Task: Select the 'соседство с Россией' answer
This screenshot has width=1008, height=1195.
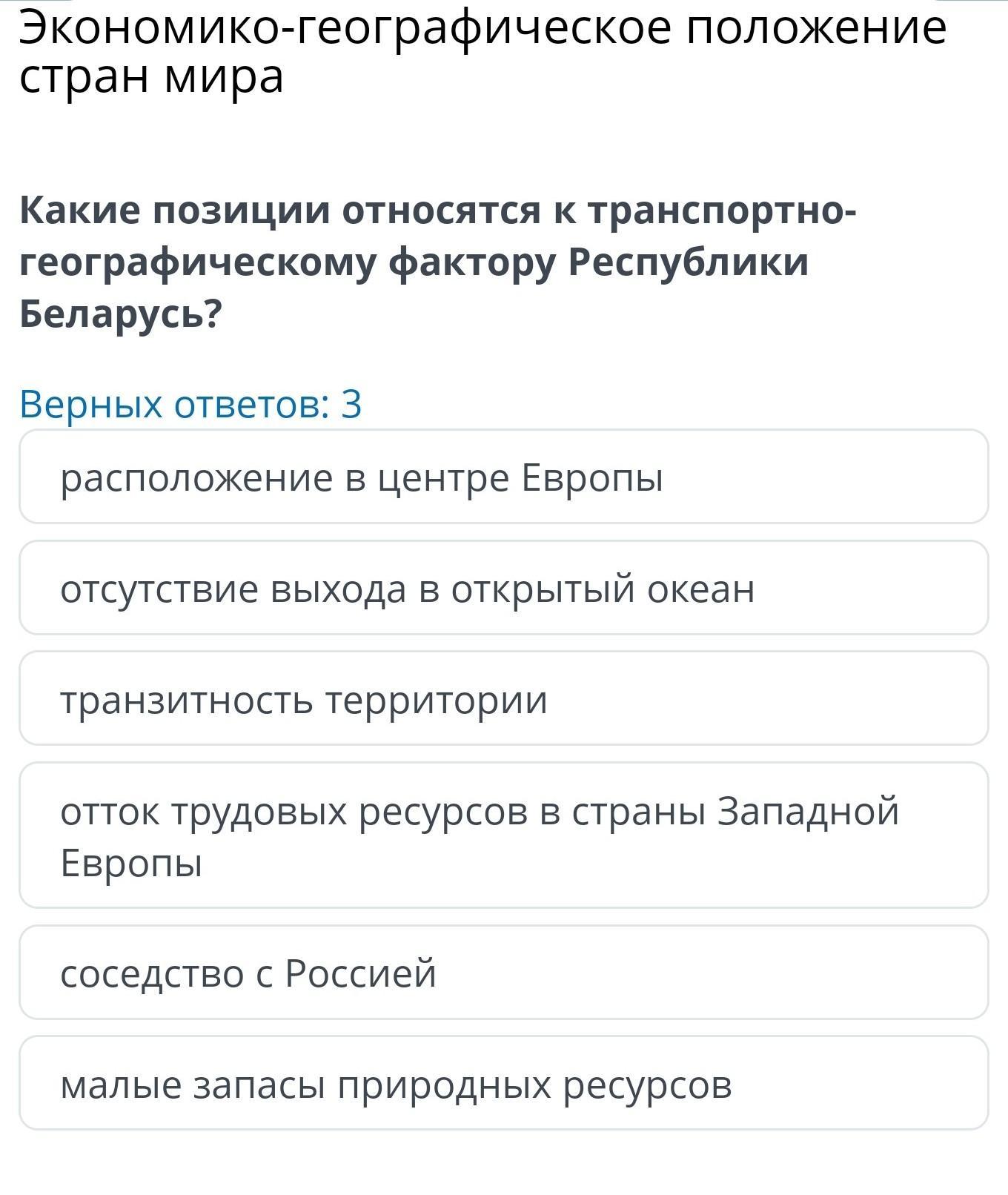Action: pyautogui.click(x=504, y=973)
